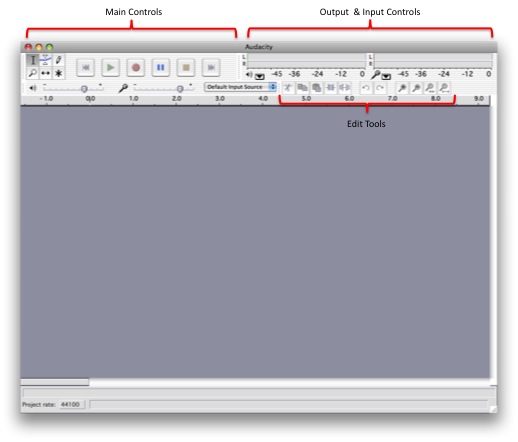The width and height of the screenshot is (518, 442).
Task: Click the input level meter bar
Action: [433, 61]
